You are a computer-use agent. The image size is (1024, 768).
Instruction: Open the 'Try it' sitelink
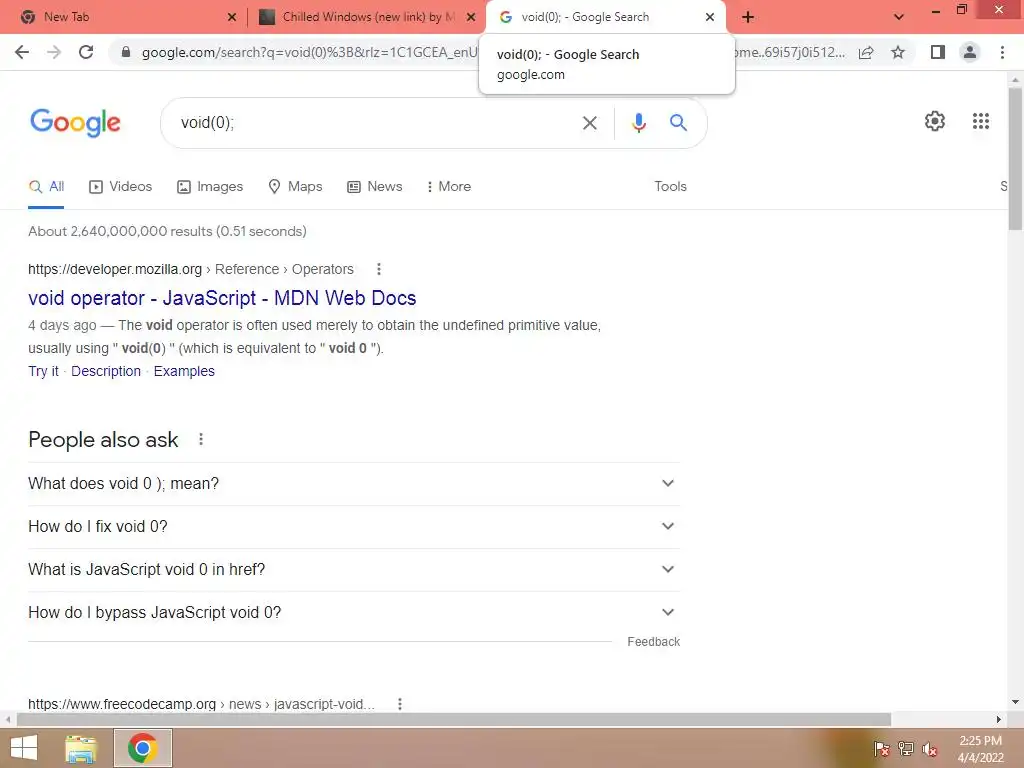point(43,371)
